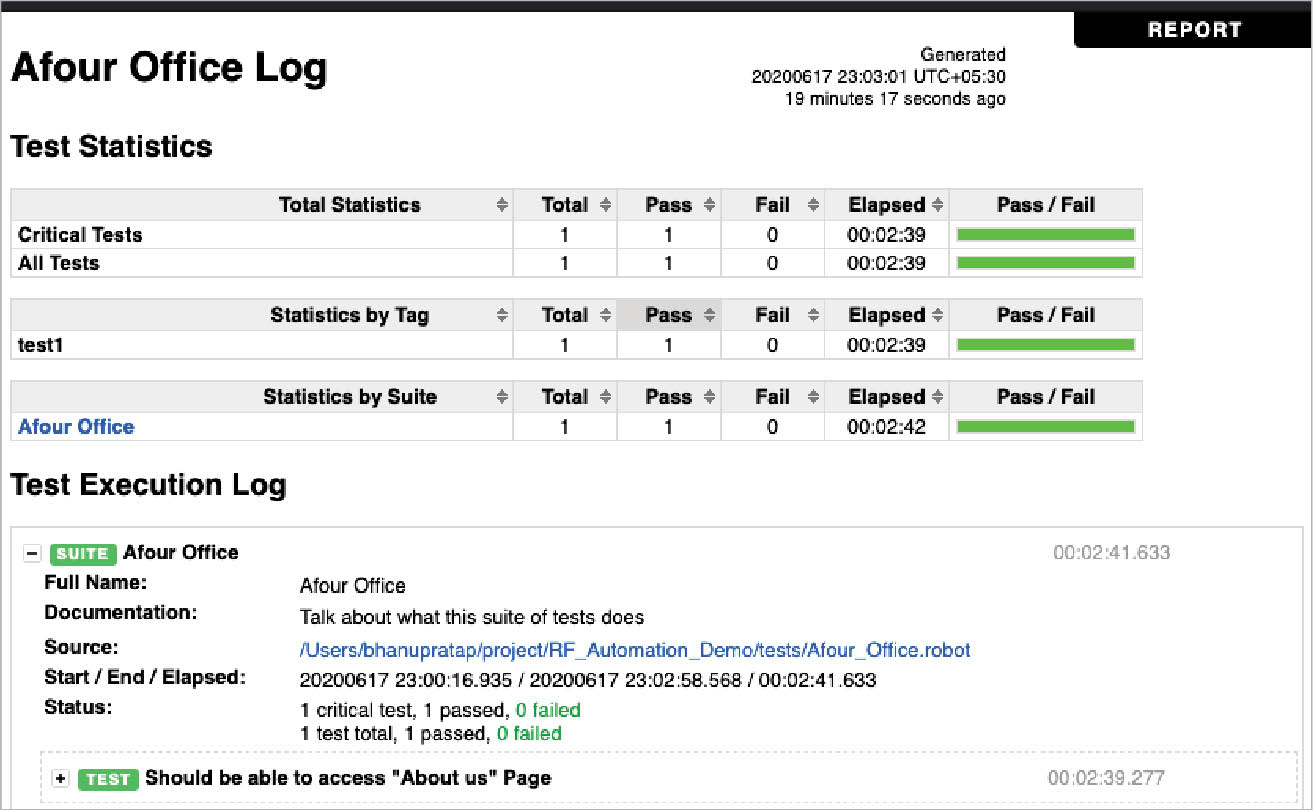Open the REPORT page
This screenshot has height=810, width=1313.
[1193, 29]
